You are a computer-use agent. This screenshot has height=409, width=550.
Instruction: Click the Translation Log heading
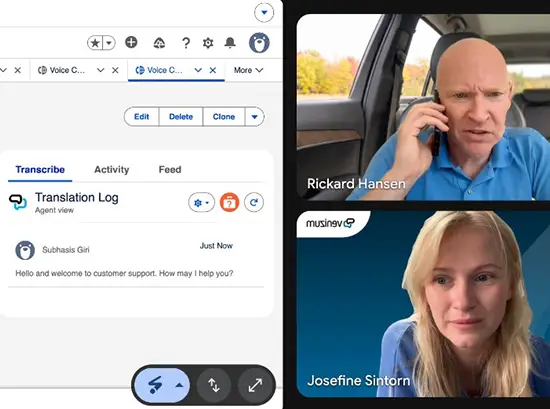click(x=77, y=197)
